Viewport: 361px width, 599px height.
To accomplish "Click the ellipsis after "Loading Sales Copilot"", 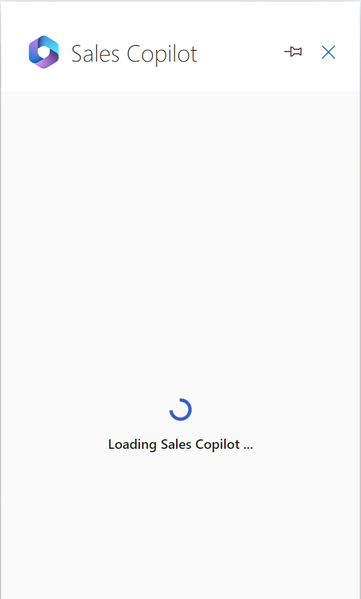I will click(248, 448).
